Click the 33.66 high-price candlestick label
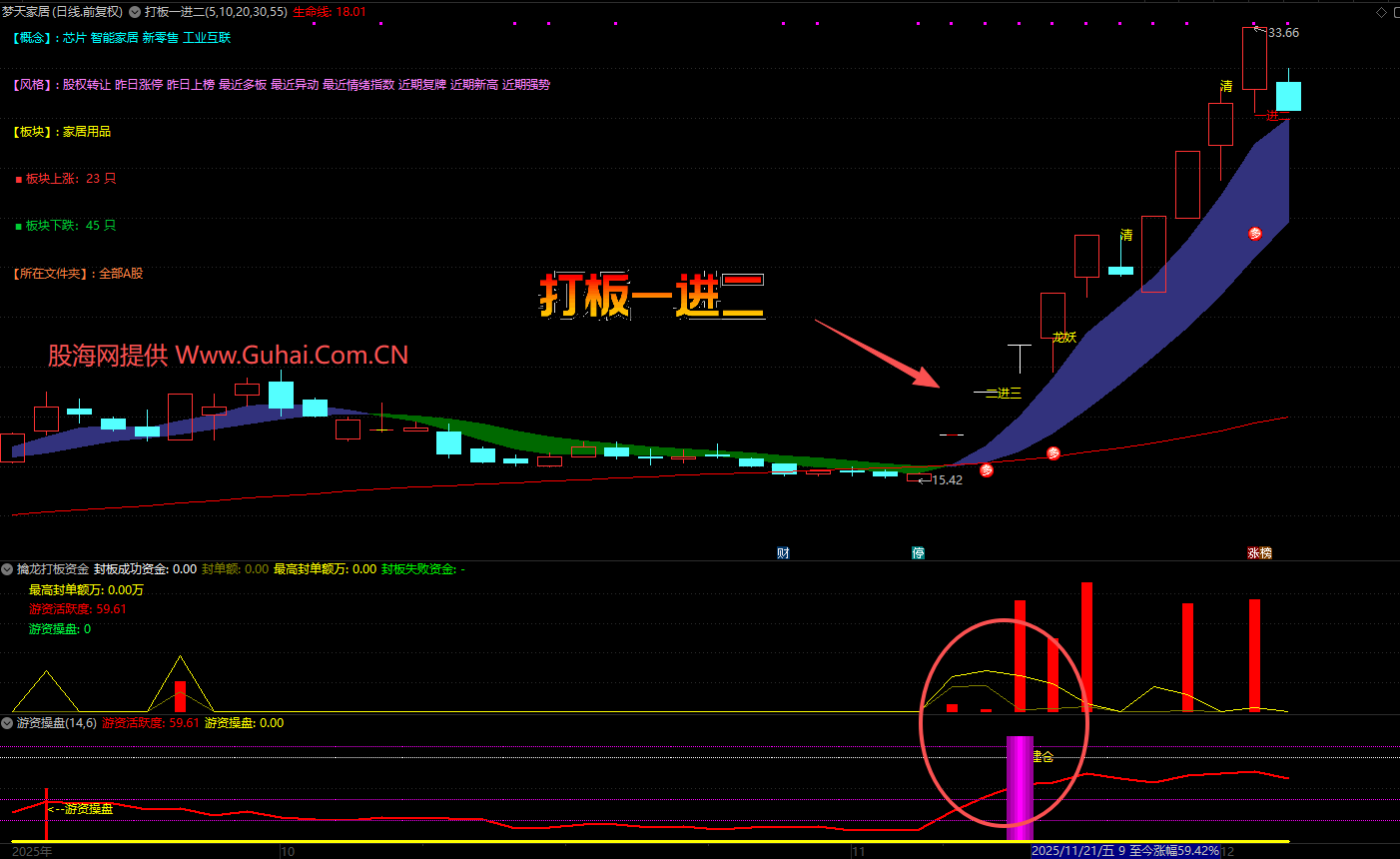Image resolution: width=1400 pixels, height=859 pixels. 1283,33
